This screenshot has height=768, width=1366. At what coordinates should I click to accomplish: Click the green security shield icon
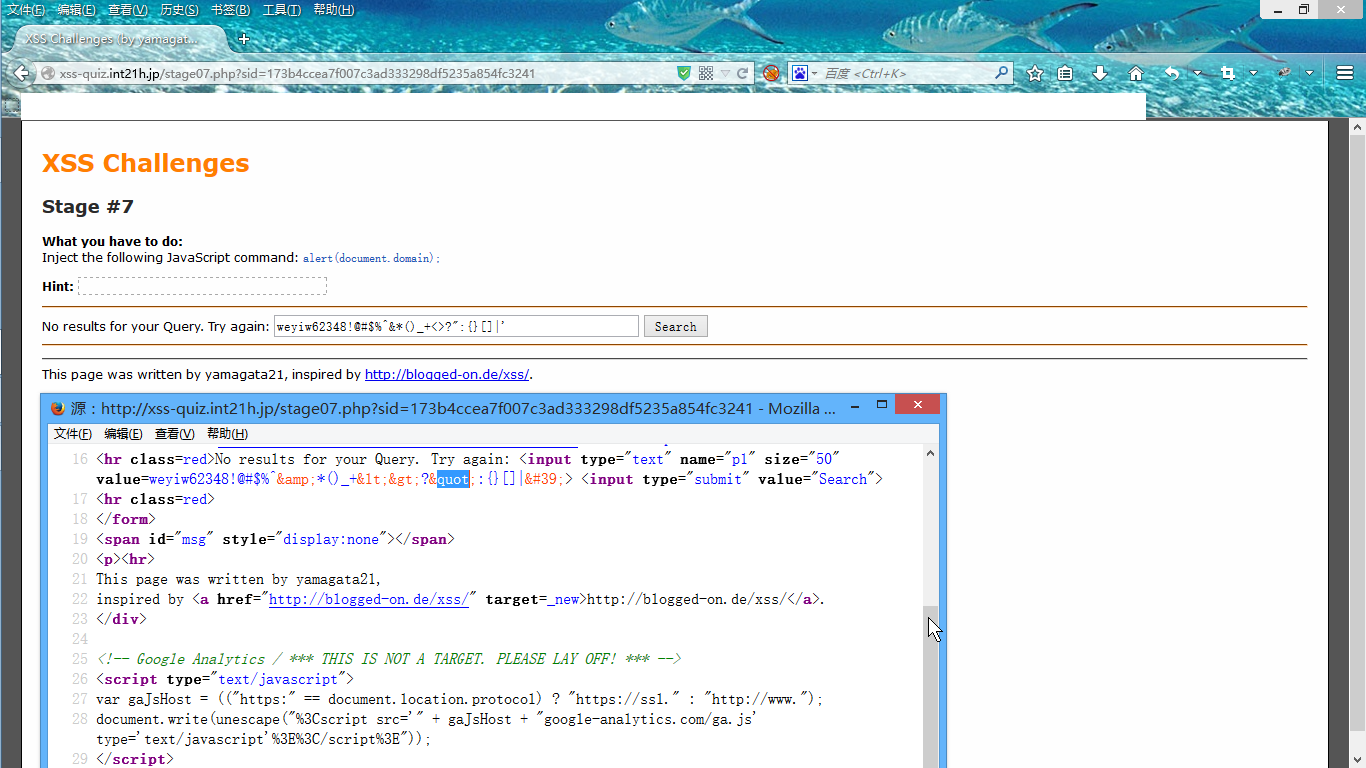pyautogui.click(x=684, y=73)
